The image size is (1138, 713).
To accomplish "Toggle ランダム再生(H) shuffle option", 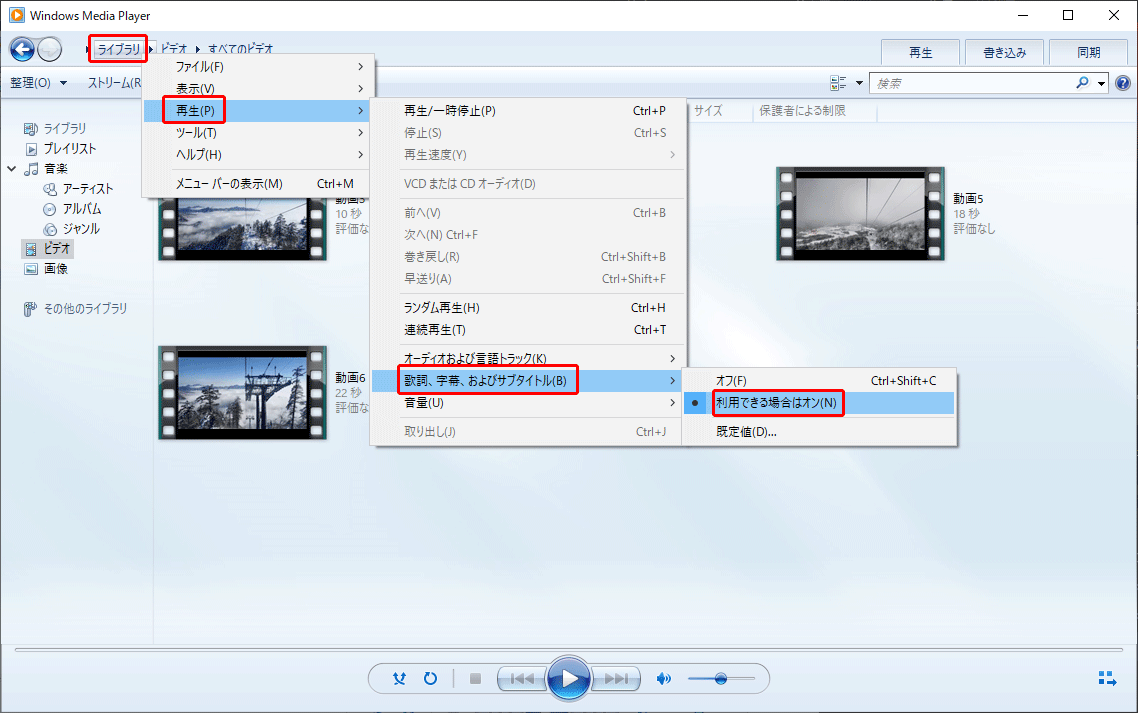I will pyautogui.click(x=441, y=308).
